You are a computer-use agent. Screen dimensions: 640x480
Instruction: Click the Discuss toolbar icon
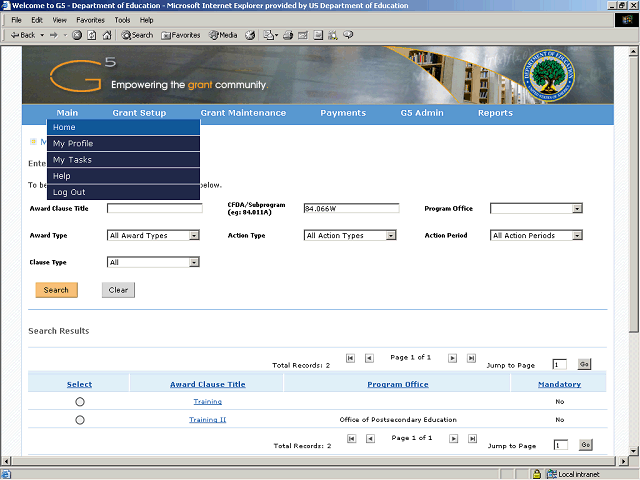[318, 35]
